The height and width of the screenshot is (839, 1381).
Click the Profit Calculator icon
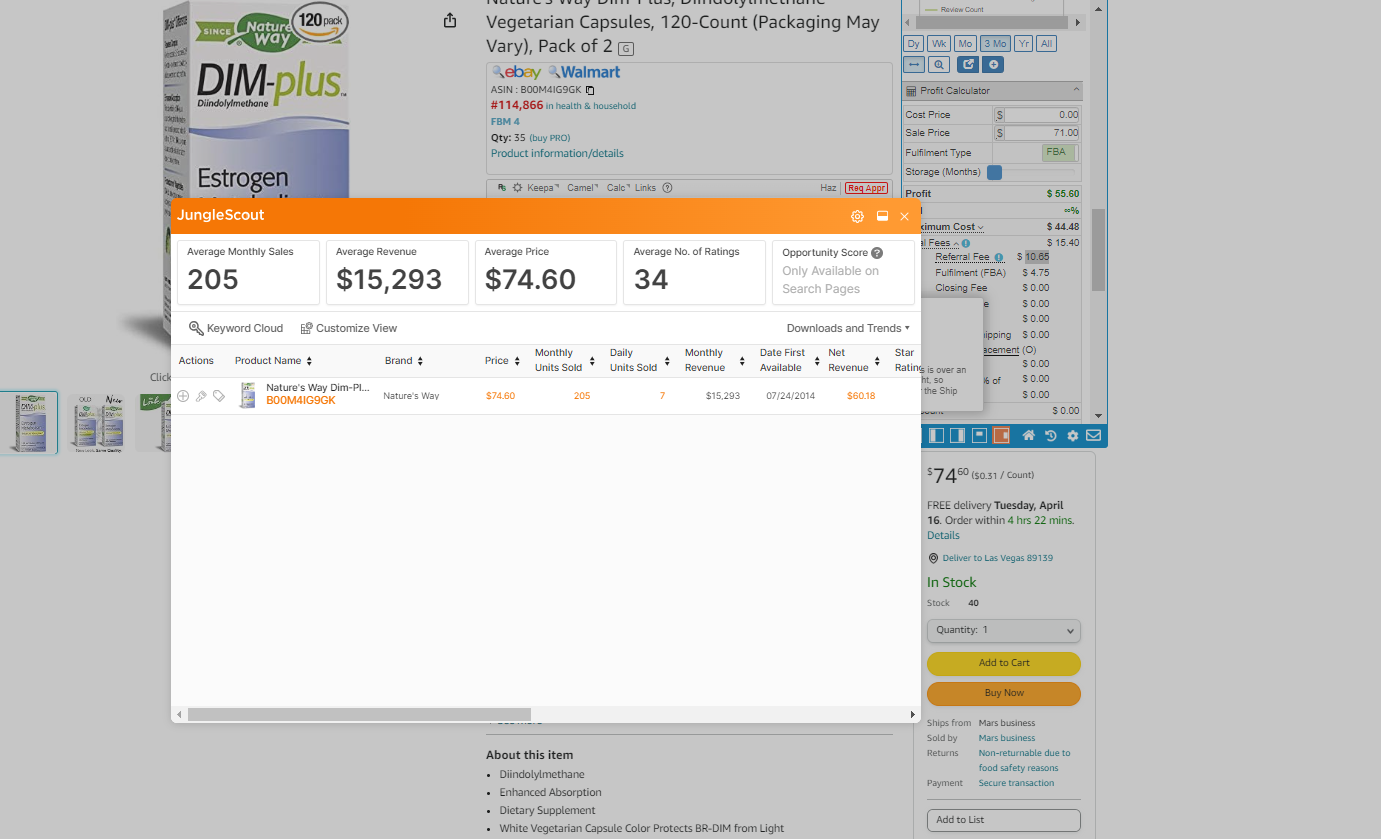coord(911,91)
